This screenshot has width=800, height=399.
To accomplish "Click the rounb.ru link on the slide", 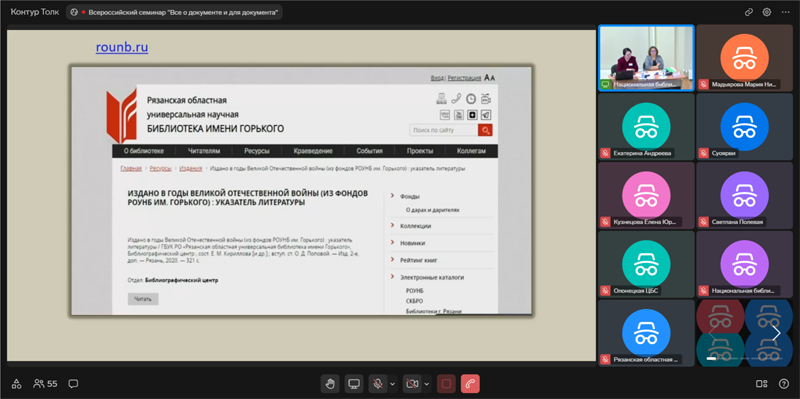I will point(122,47).
